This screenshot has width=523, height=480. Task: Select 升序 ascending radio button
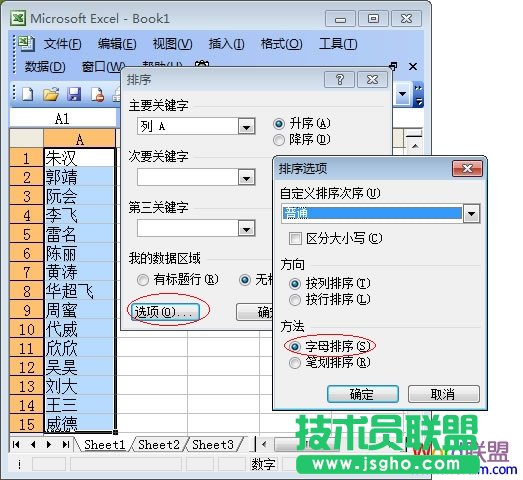pos(279,124)
